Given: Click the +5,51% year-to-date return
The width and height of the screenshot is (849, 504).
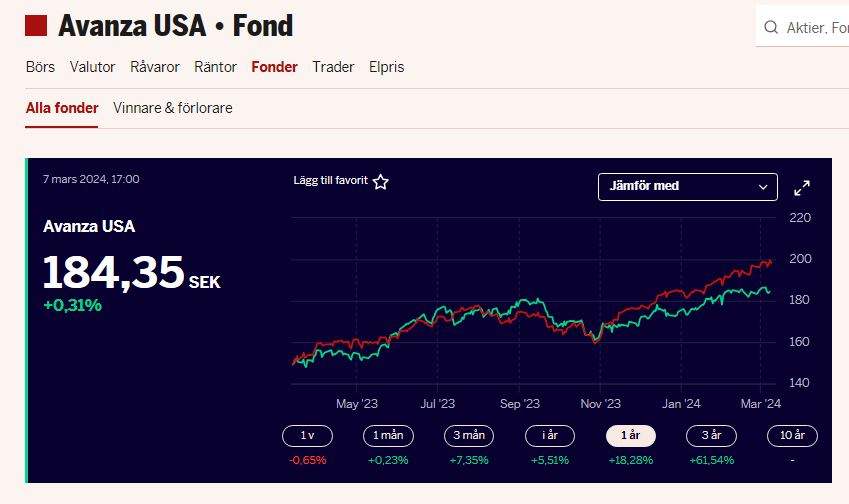Looking at the screenshot, I should (550, 460).
